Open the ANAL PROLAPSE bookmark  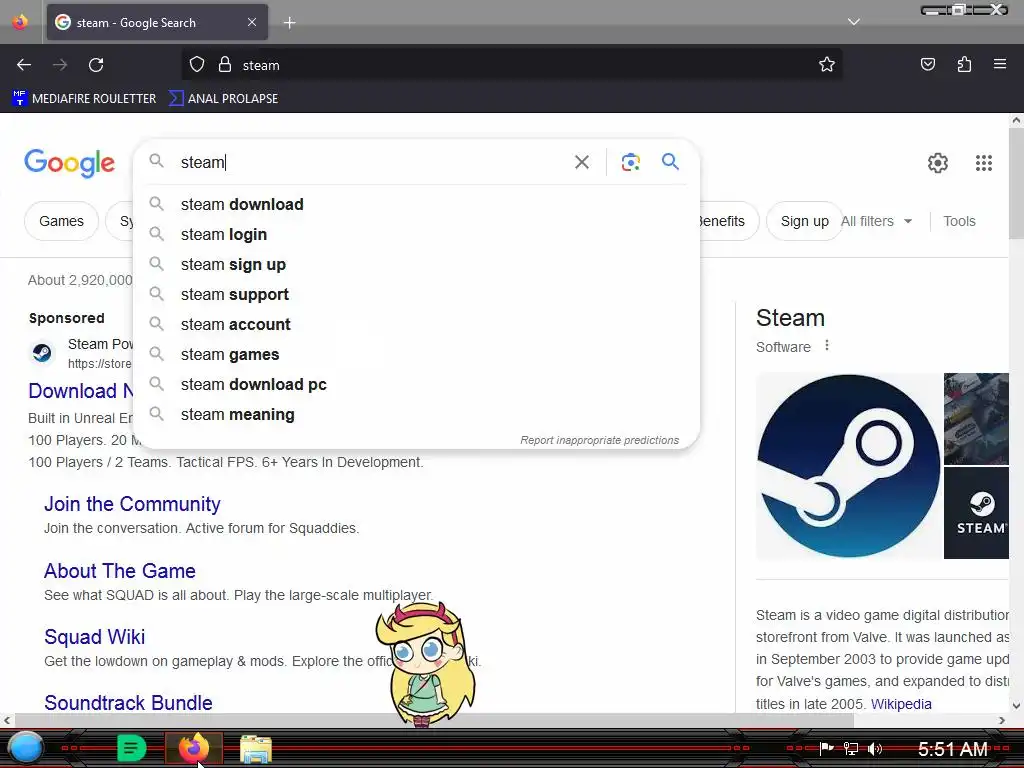tap(223, 99)
